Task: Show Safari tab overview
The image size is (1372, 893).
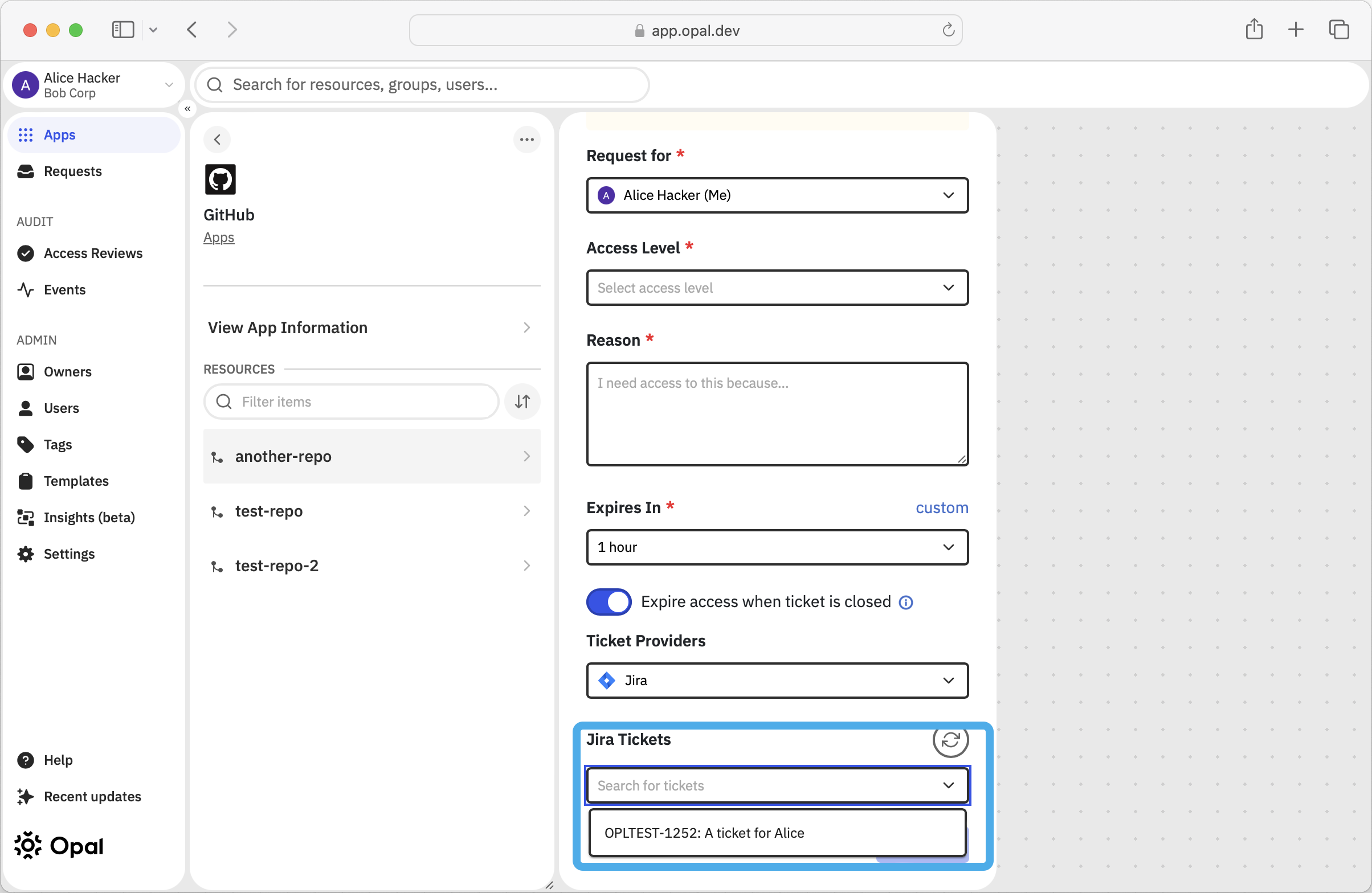Action: 1338,30
